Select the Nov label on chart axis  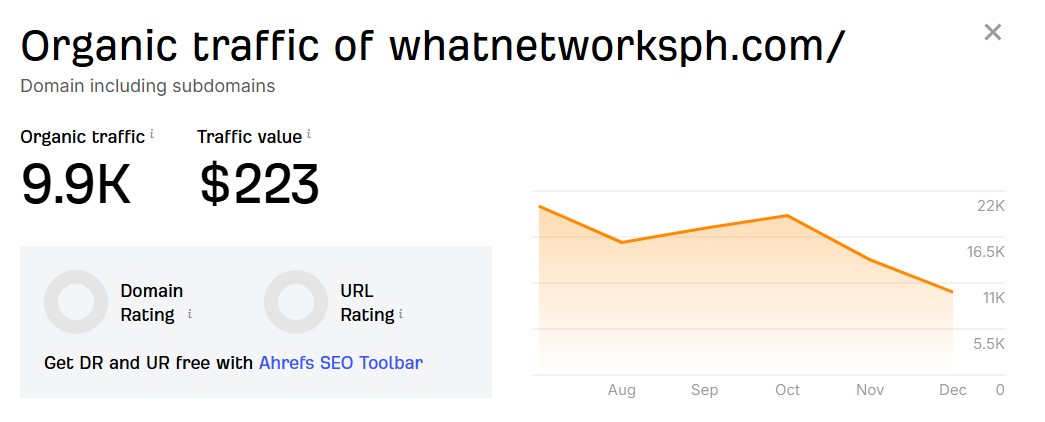tap(870, 390)
